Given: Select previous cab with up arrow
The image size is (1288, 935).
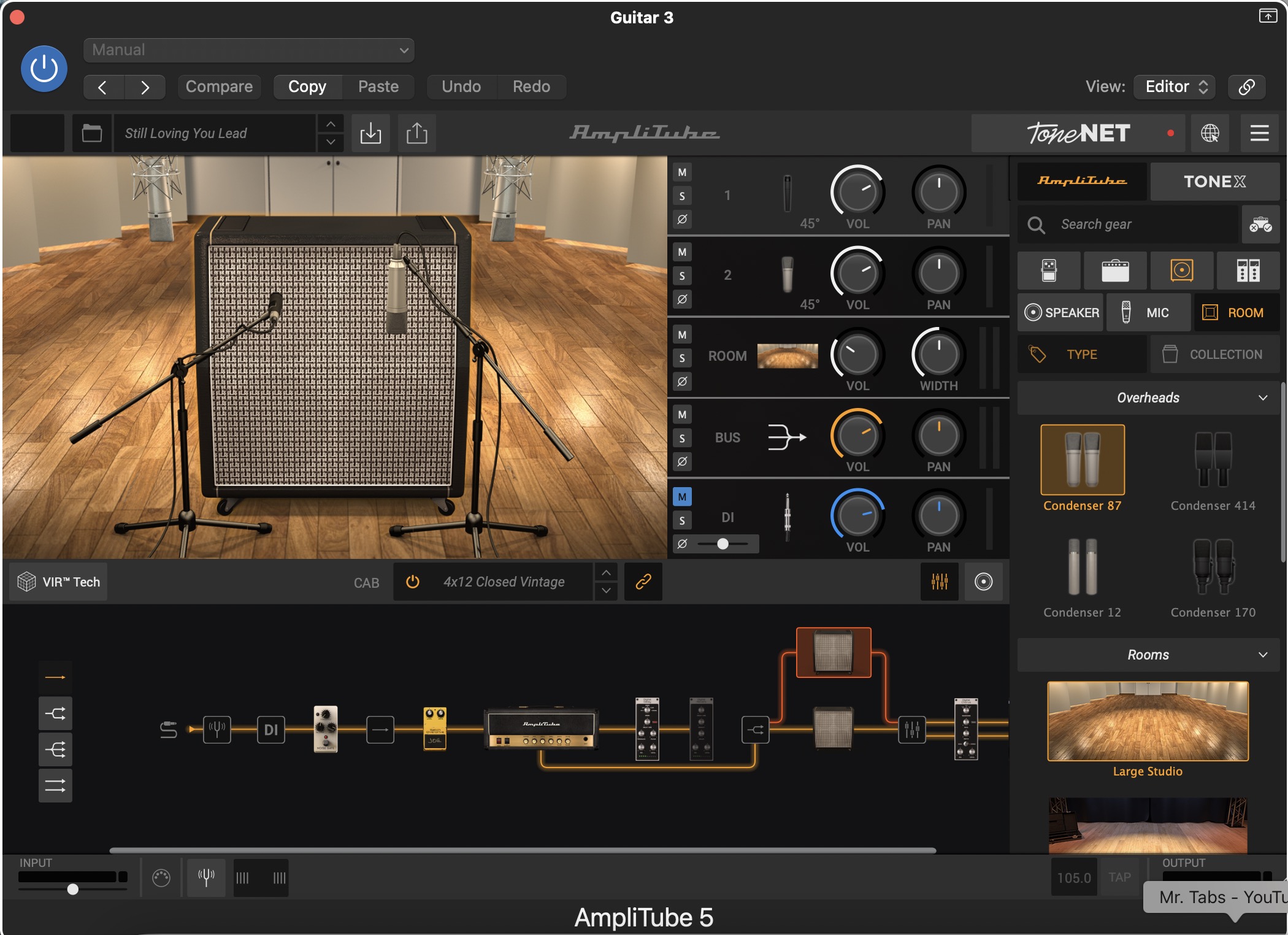Looking at the screenshot, I should coord(606,572).
